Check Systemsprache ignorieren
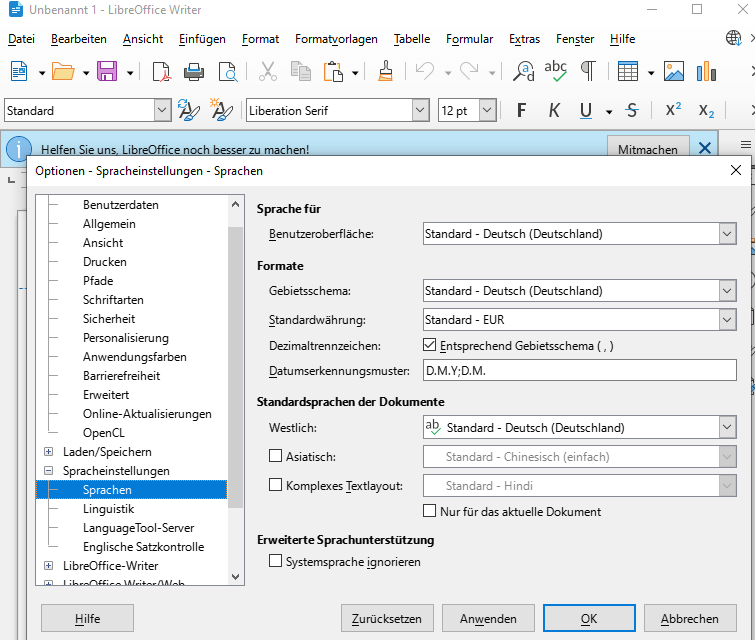 275,561
